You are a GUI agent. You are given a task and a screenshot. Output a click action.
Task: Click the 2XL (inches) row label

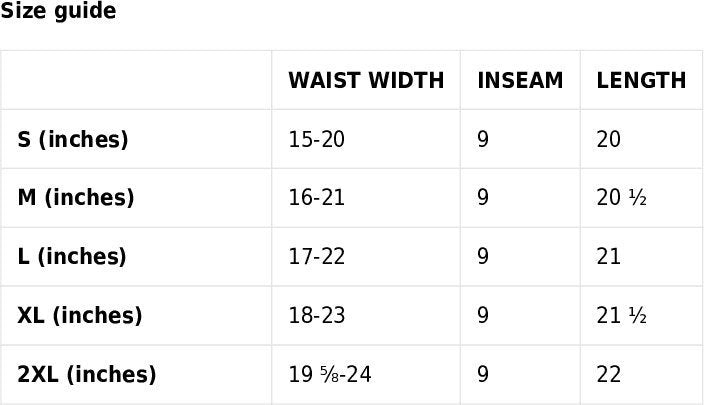(87, 375)
